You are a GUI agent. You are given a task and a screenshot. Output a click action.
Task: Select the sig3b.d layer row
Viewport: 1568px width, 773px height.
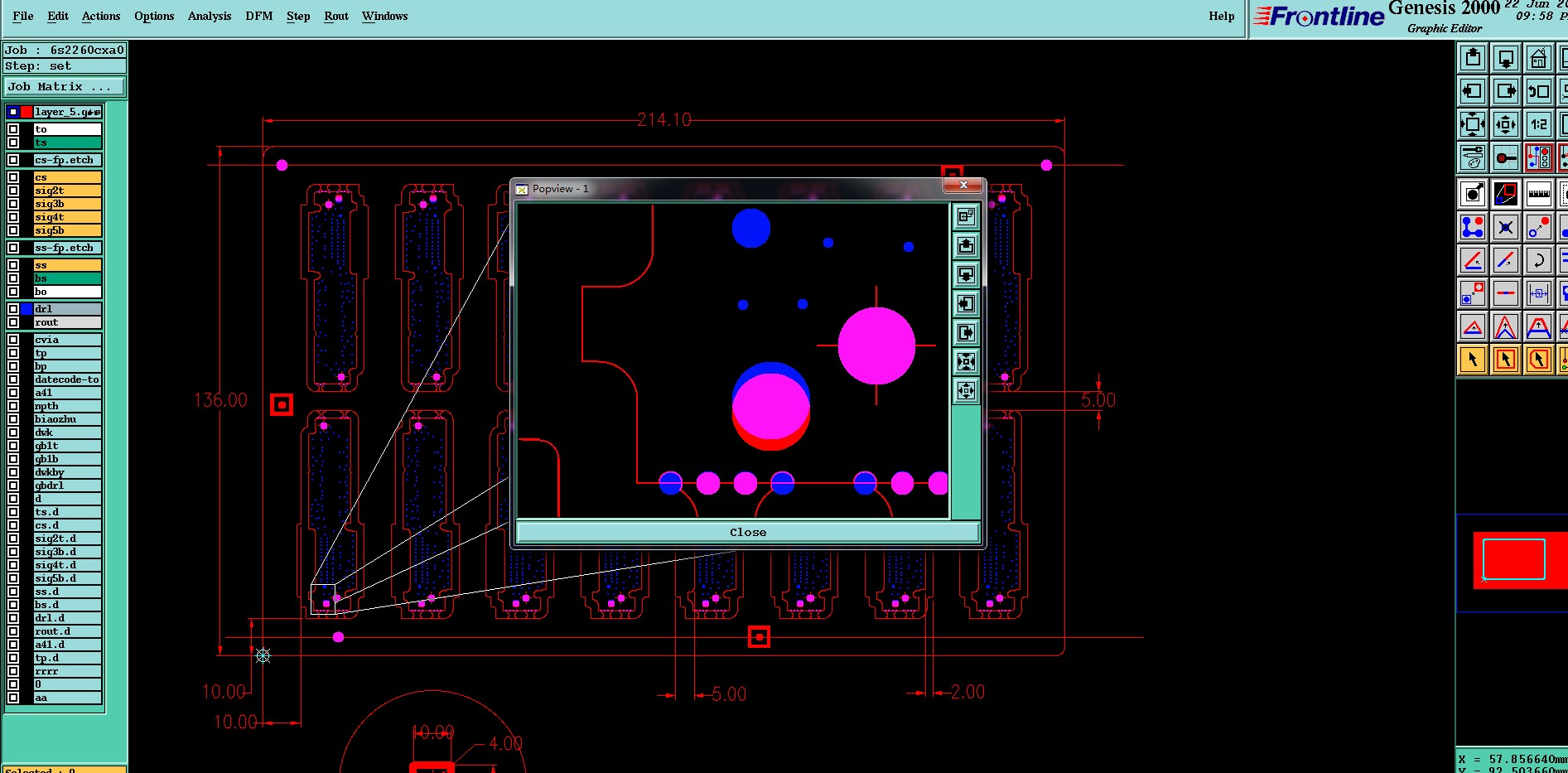click(x=67, y=552)
